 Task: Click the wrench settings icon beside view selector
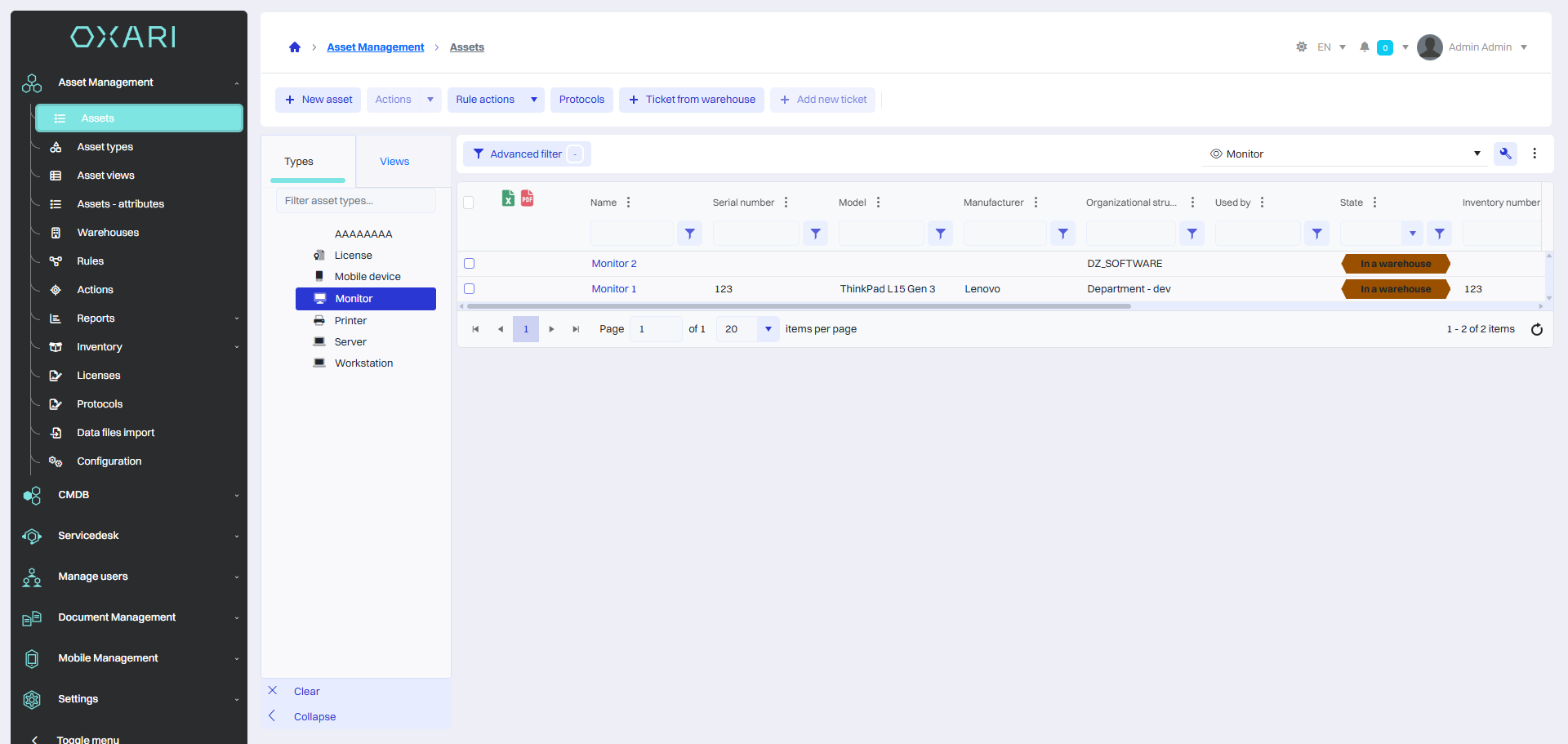[x=1505, y=154]
